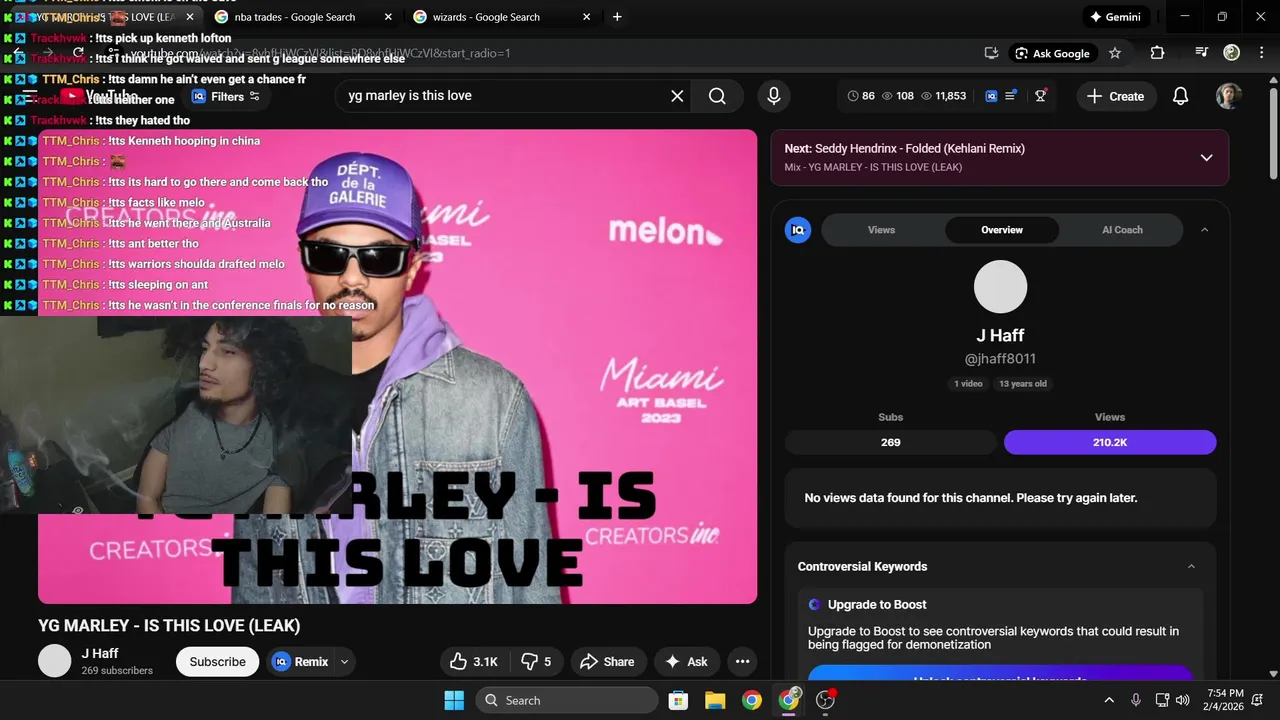Viewport: 1280px width, 720px height.
Task: Open the Chrome extensions puzzle icon
Action: (x=1157, y=53)
